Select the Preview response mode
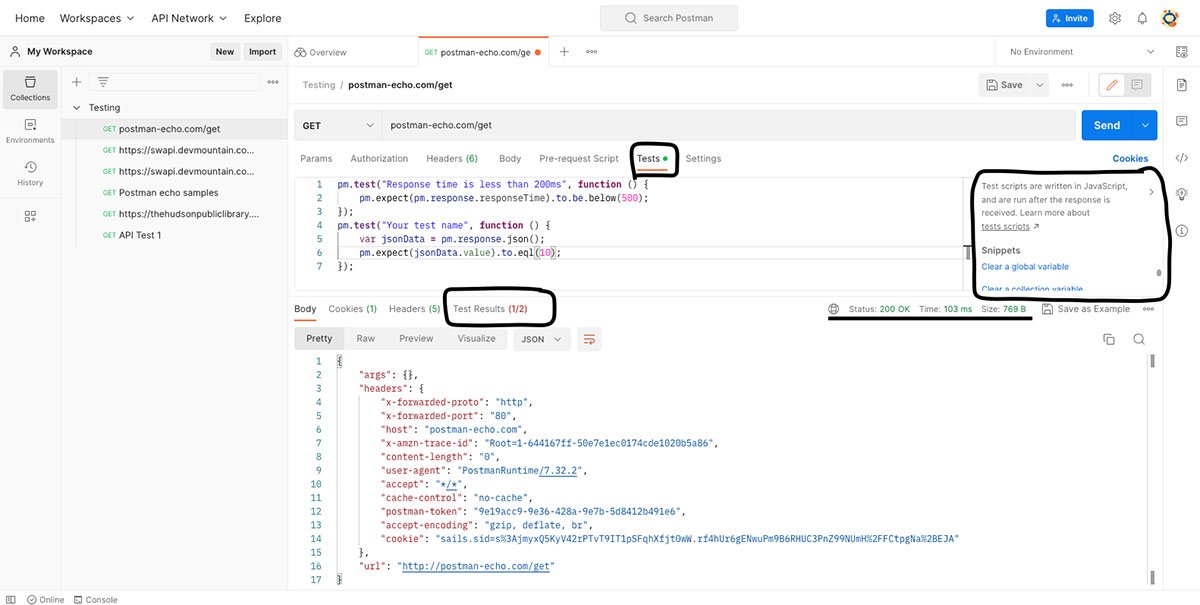The height and width of the screenshot is (605, 1200). 416,338
